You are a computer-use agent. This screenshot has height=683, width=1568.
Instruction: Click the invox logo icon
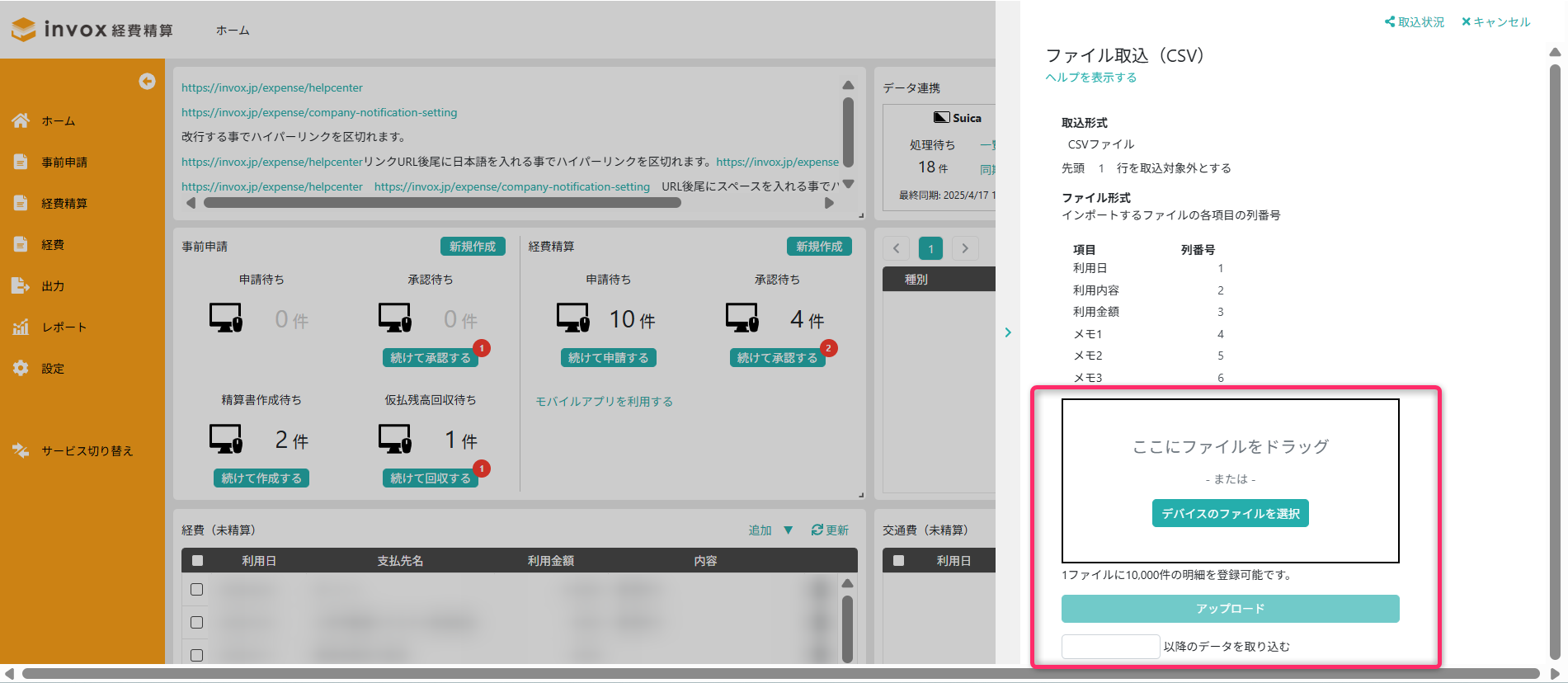coord(24,30)
